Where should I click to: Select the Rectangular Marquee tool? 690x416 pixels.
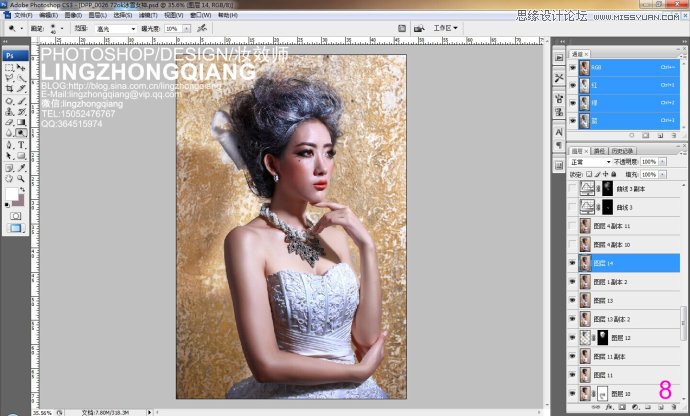pyautogui.click(x=9, y=68)
